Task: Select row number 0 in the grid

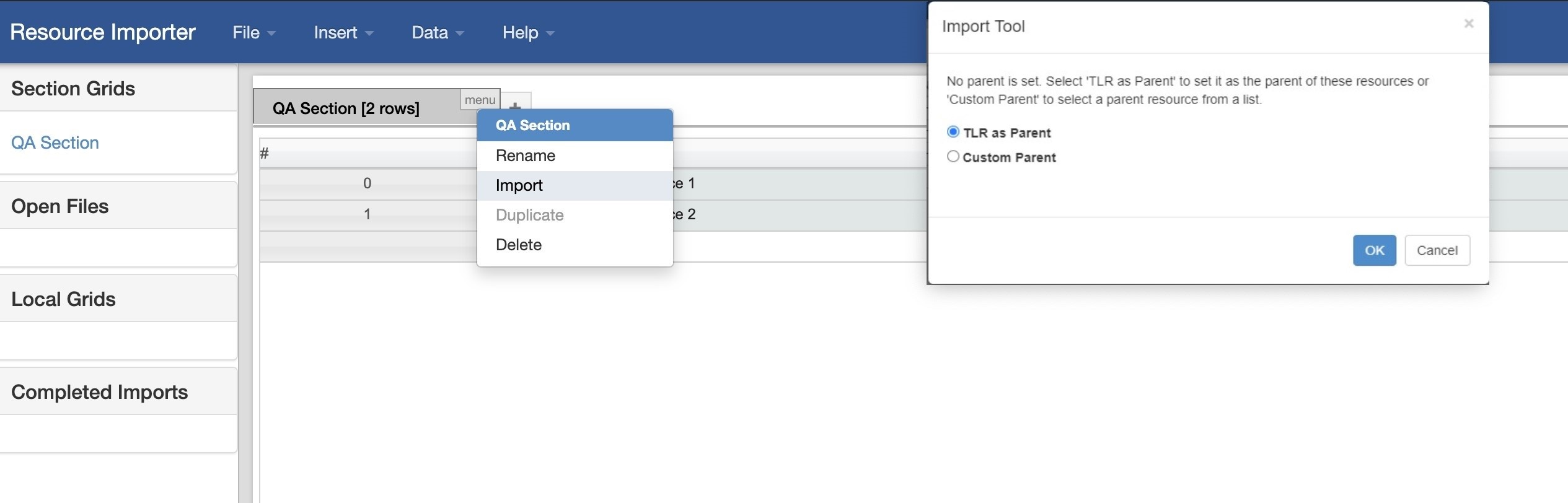Action: [x=367, y=183]
